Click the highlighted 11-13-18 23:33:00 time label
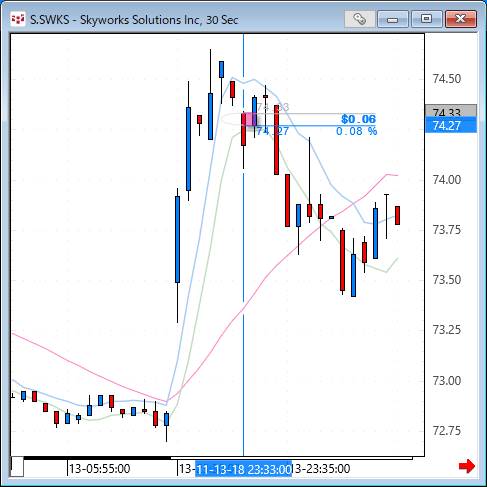This screenshot has width=487, height=487. coord(243,469)
